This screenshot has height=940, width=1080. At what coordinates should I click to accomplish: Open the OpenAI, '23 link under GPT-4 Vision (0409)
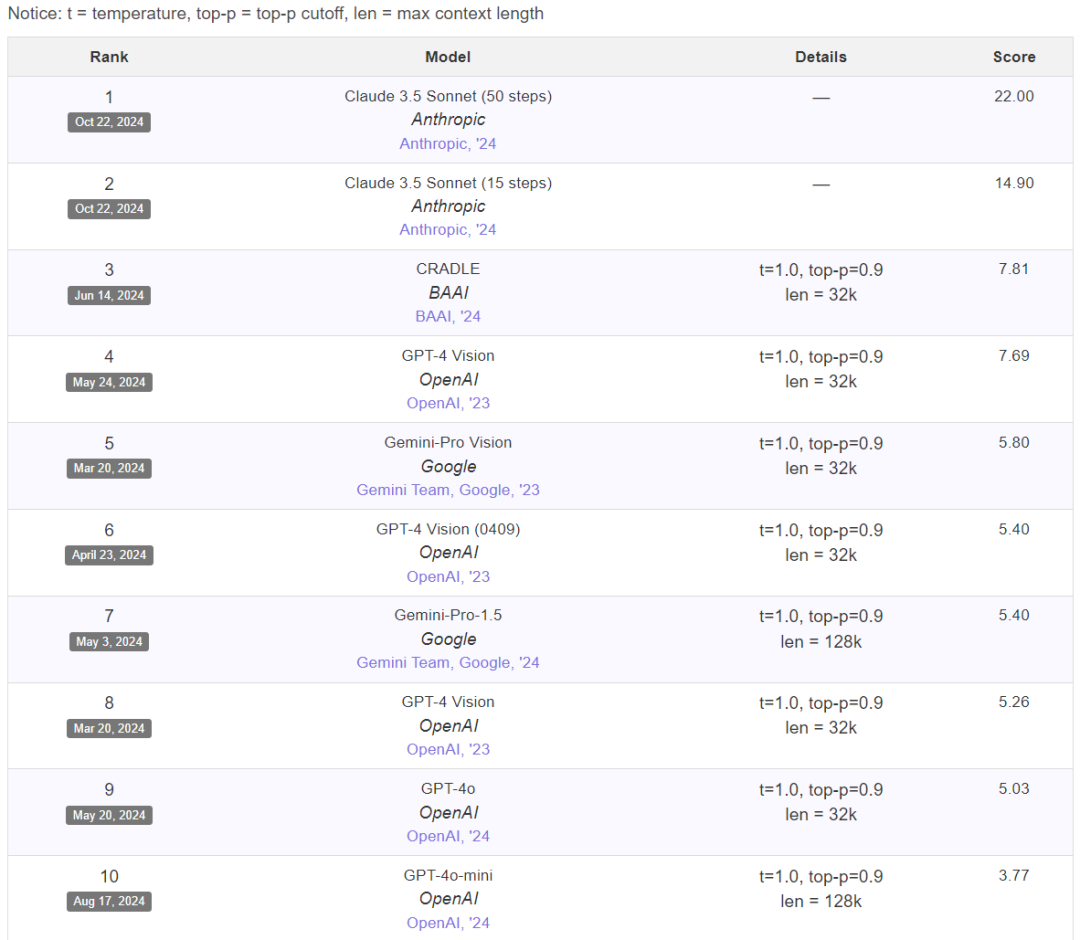coord(448,576)
